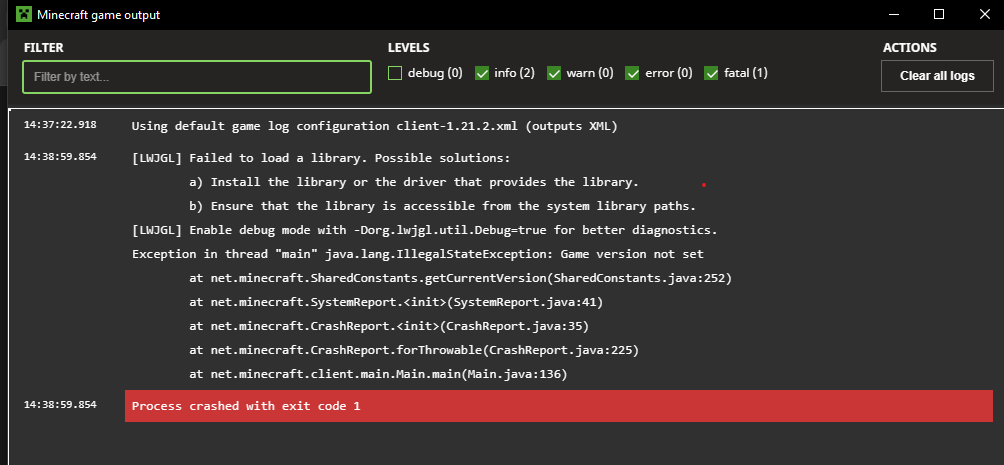Focus the Filter by text input field
The height and width of the screenshot is (465, 1004).
(197, 77)
